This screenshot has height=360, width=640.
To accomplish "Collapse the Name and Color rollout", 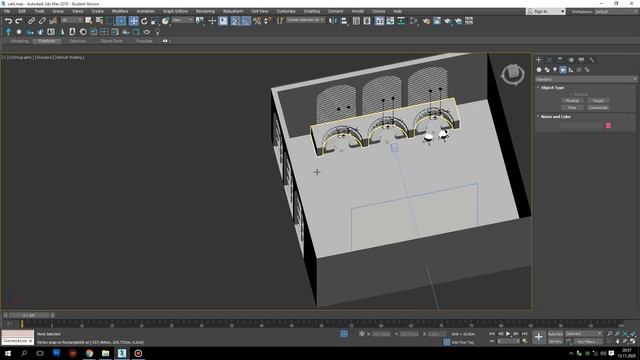I will [x=555, y=117].
